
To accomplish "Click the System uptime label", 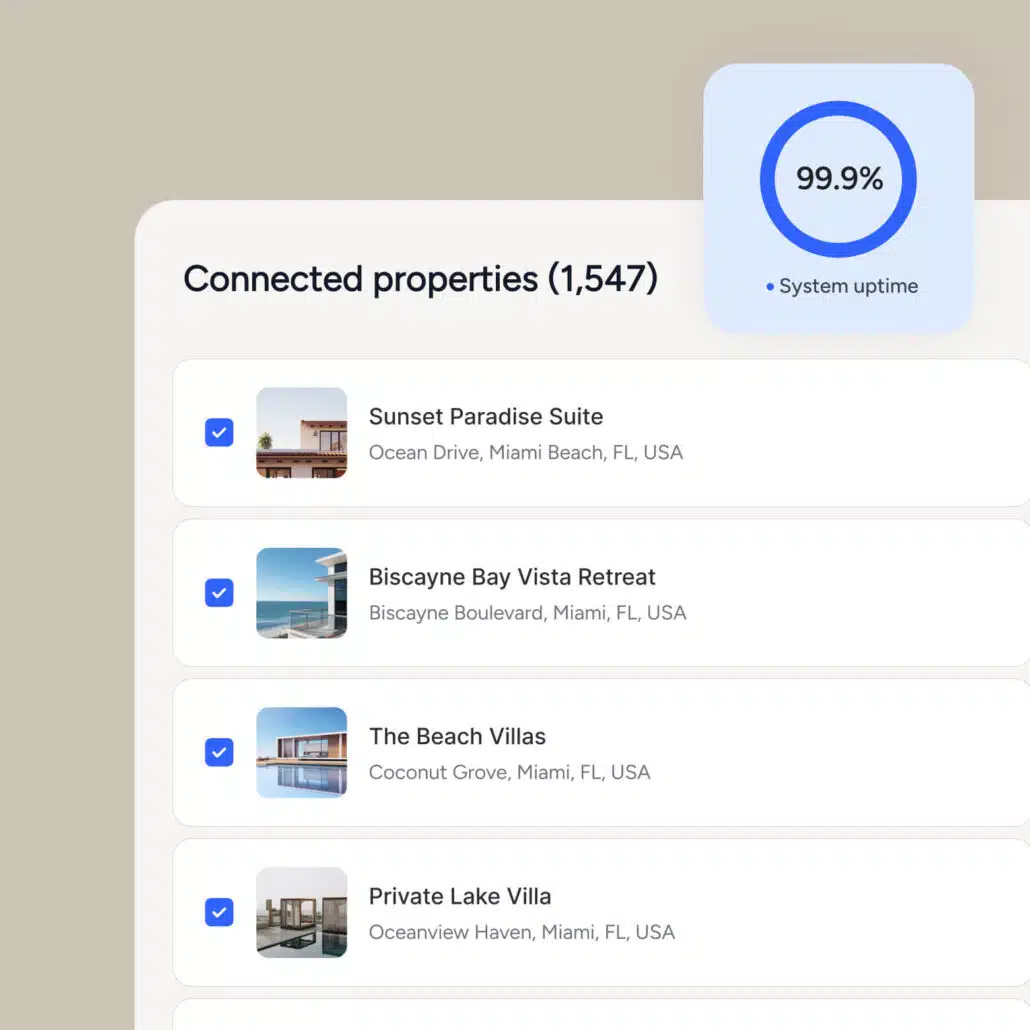I will click(848, 286).
